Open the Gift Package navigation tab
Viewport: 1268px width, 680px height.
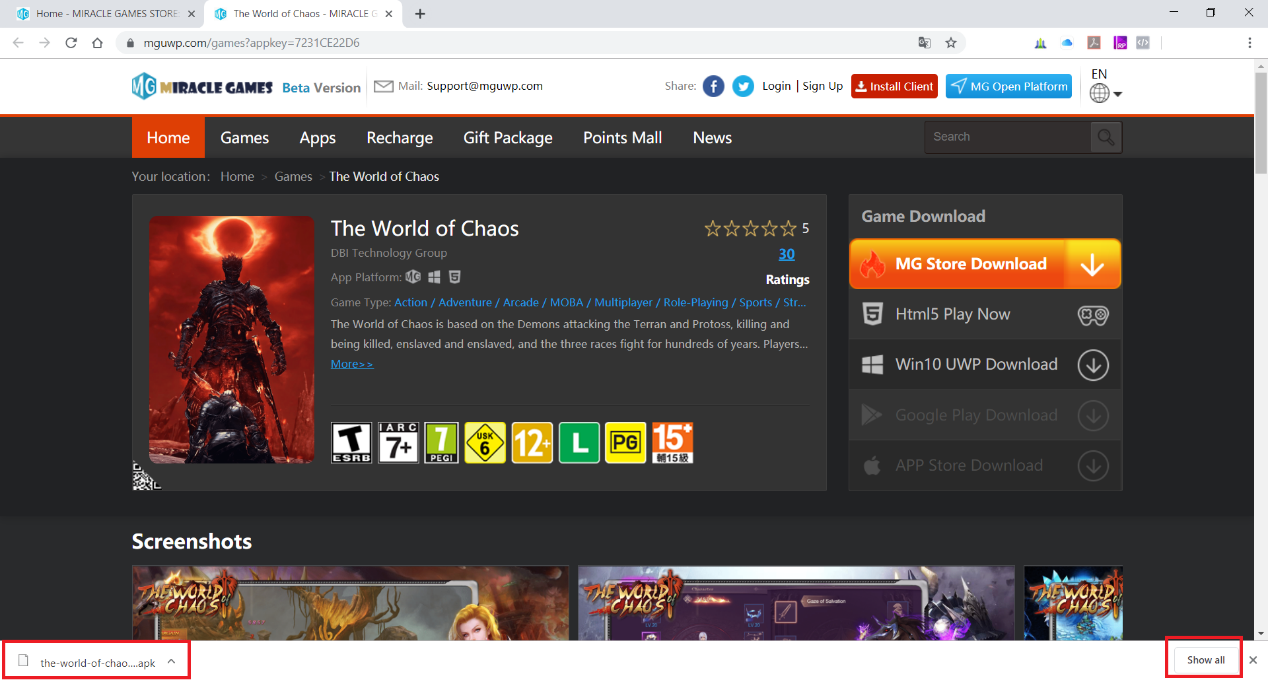point(508,138)
